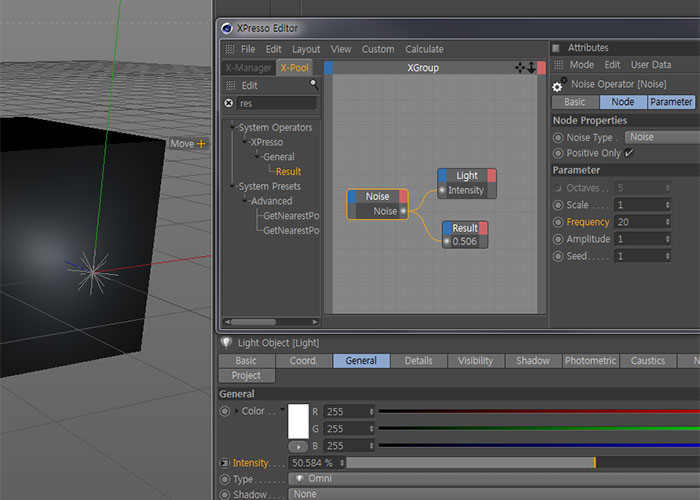Screen dimensions: 700x500
Task: Select the light object gizmo in viewport
Action: click(x=93, y=272)
